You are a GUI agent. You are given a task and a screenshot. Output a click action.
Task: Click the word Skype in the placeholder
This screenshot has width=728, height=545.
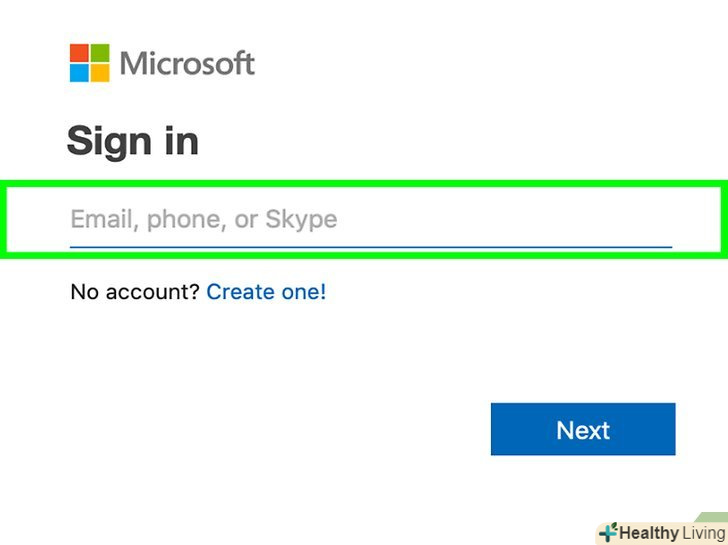tap(301, 219)
